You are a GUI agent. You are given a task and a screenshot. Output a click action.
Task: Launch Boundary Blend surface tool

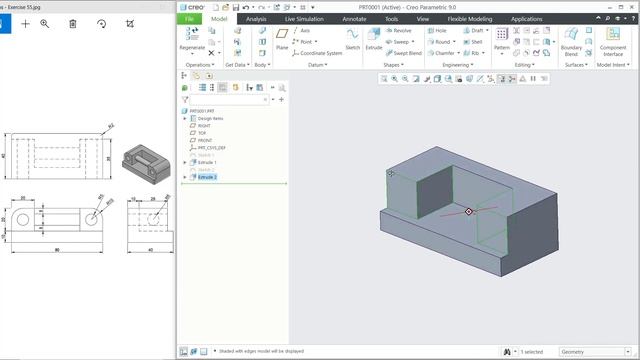(x=571, y=42)
